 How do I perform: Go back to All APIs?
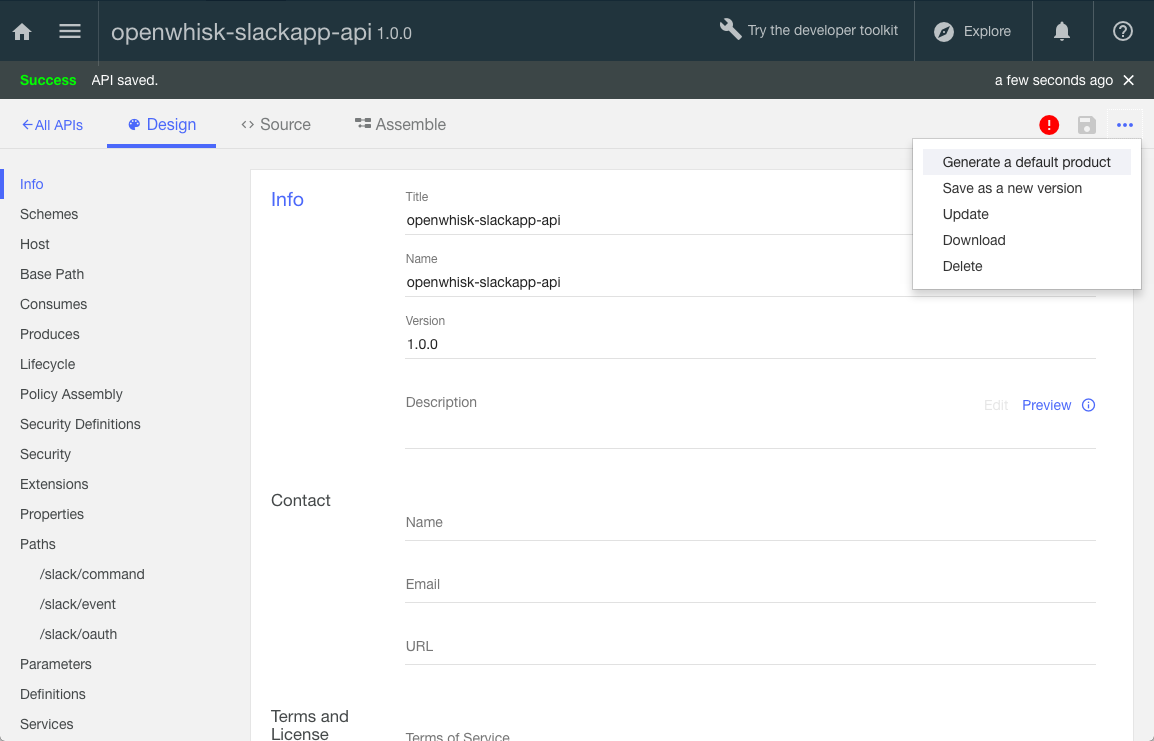click(x=52, y=125)
